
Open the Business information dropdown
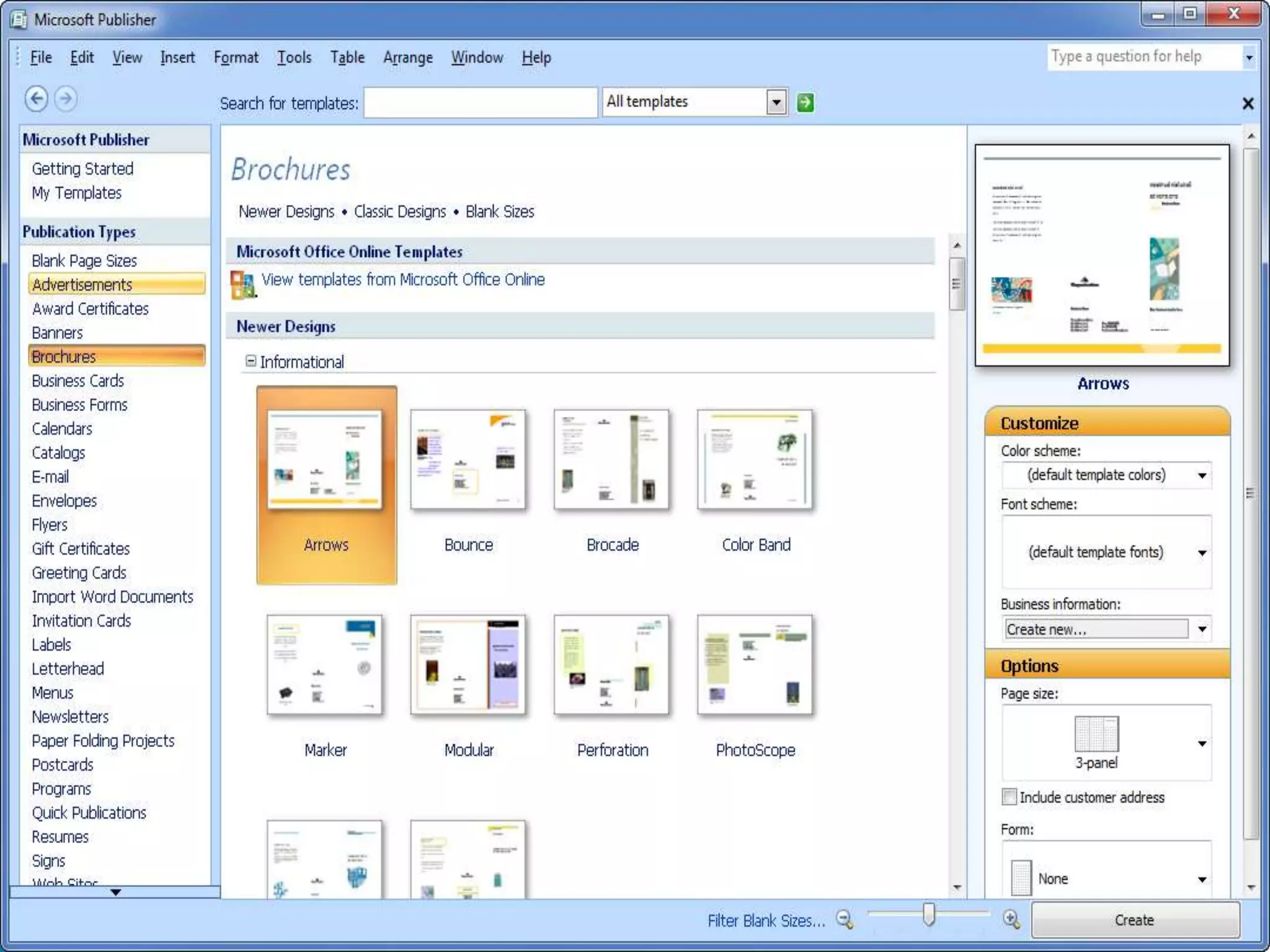(x=1202, y=629)
